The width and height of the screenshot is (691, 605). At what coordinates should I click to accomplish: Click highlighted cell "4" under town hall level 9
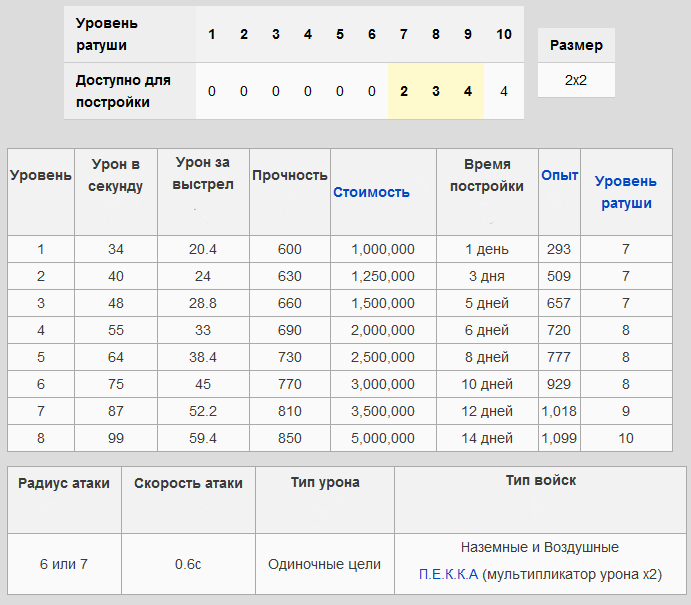pos(468,91)
